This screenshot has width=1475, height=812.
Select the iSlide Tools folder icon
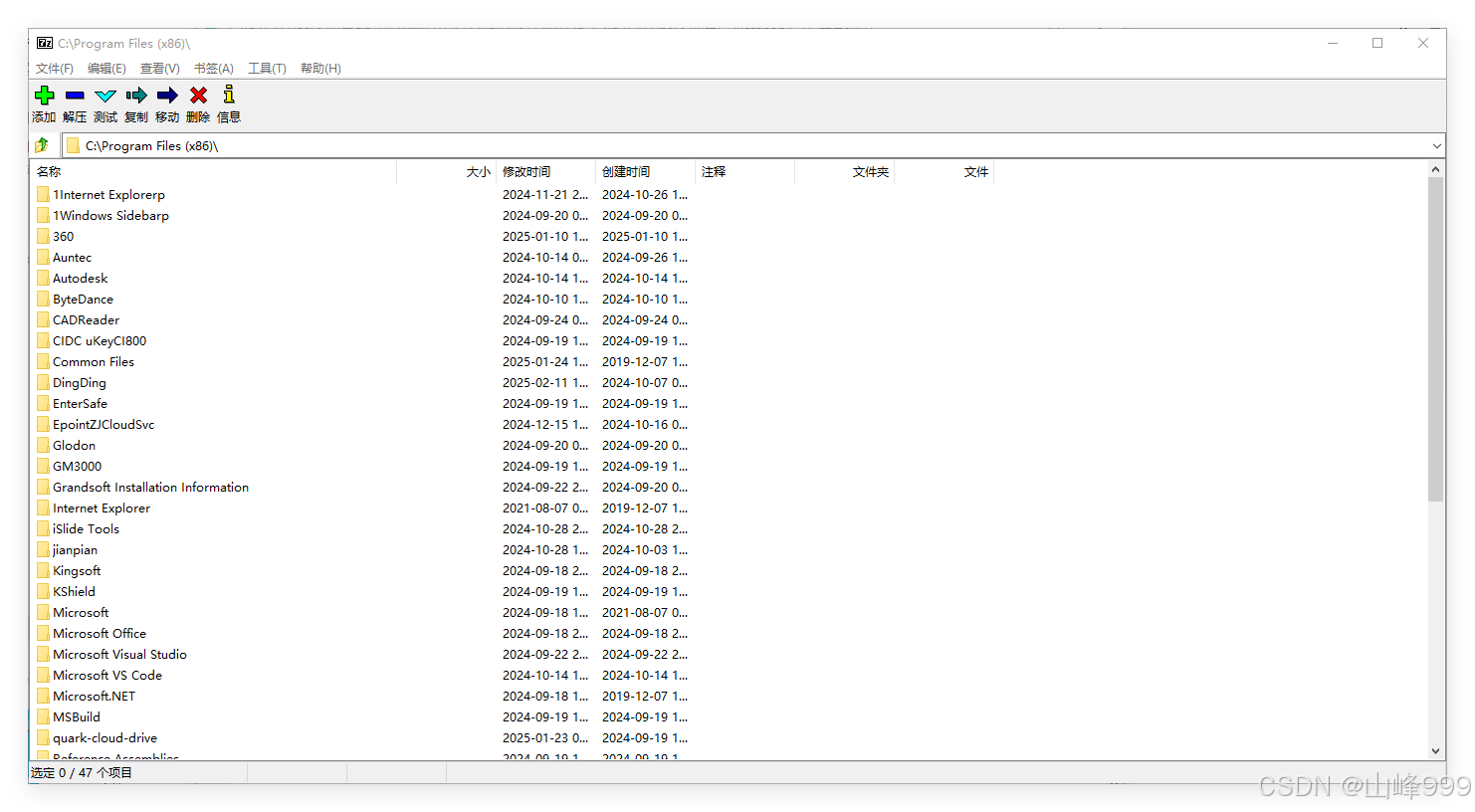(x=43, y=528)
